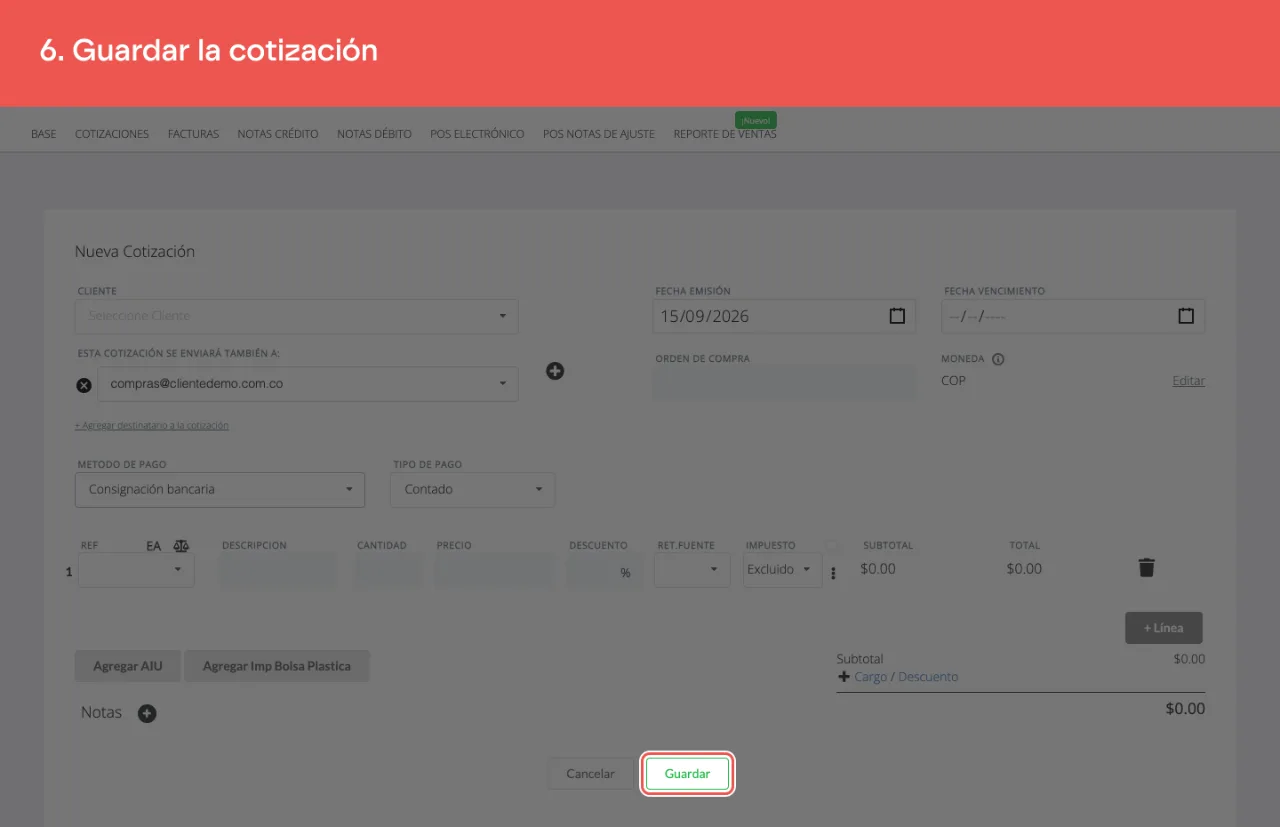
Task: Open the FACTURAS tab
Action: [x=193, y=134]
